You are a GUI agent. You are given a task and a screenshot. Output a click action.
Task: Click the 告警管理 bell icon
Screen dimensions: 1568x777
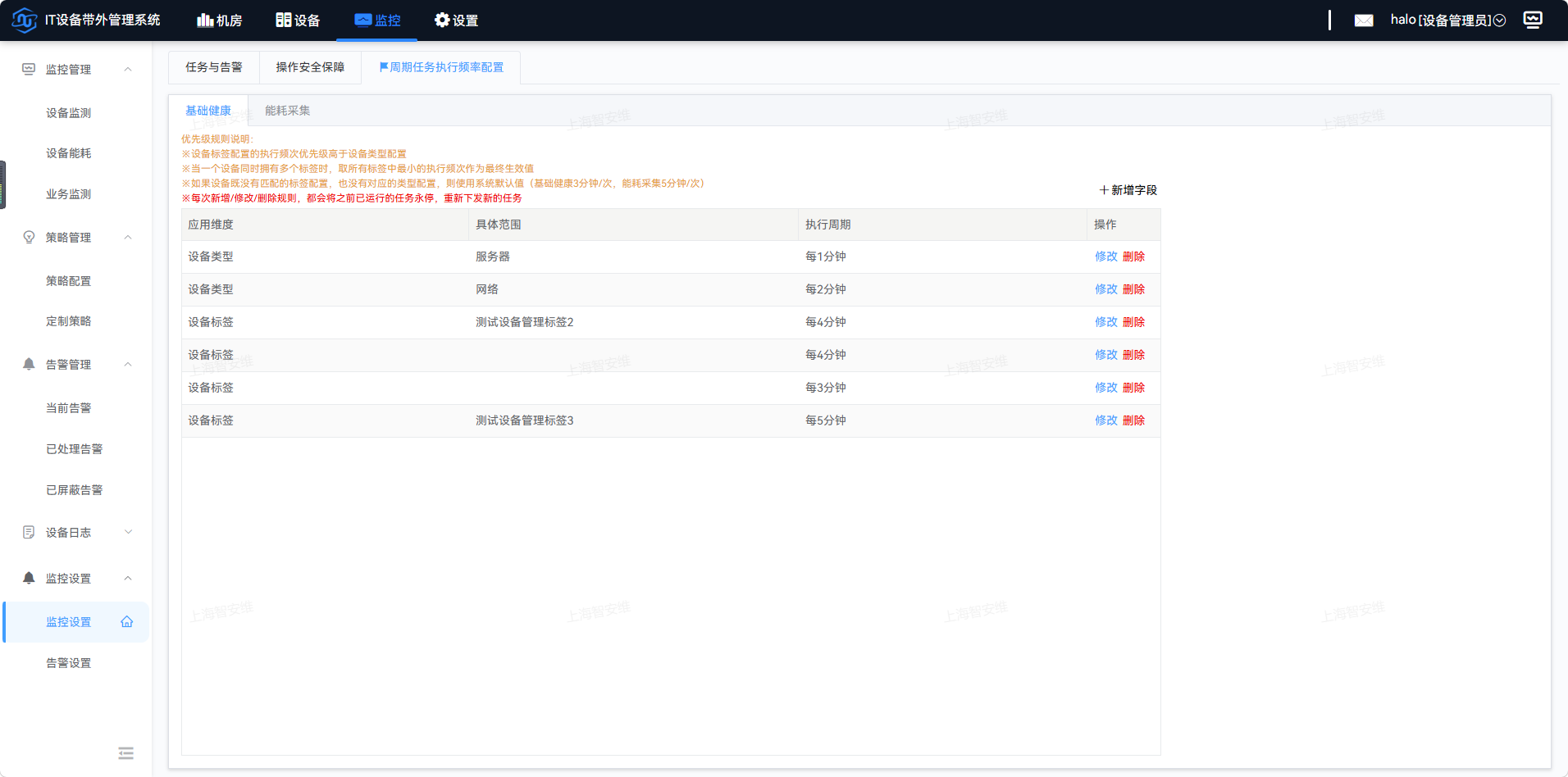(29, 365)
